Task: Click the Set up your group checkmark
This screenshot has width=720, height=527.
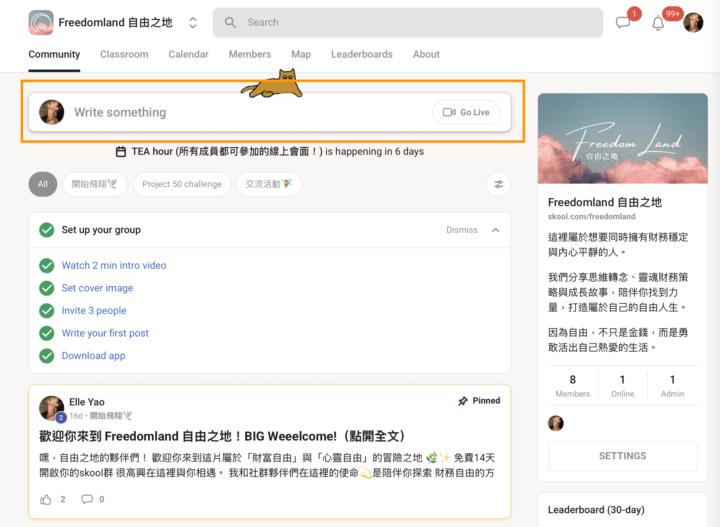Action: (x=46, y=230)
